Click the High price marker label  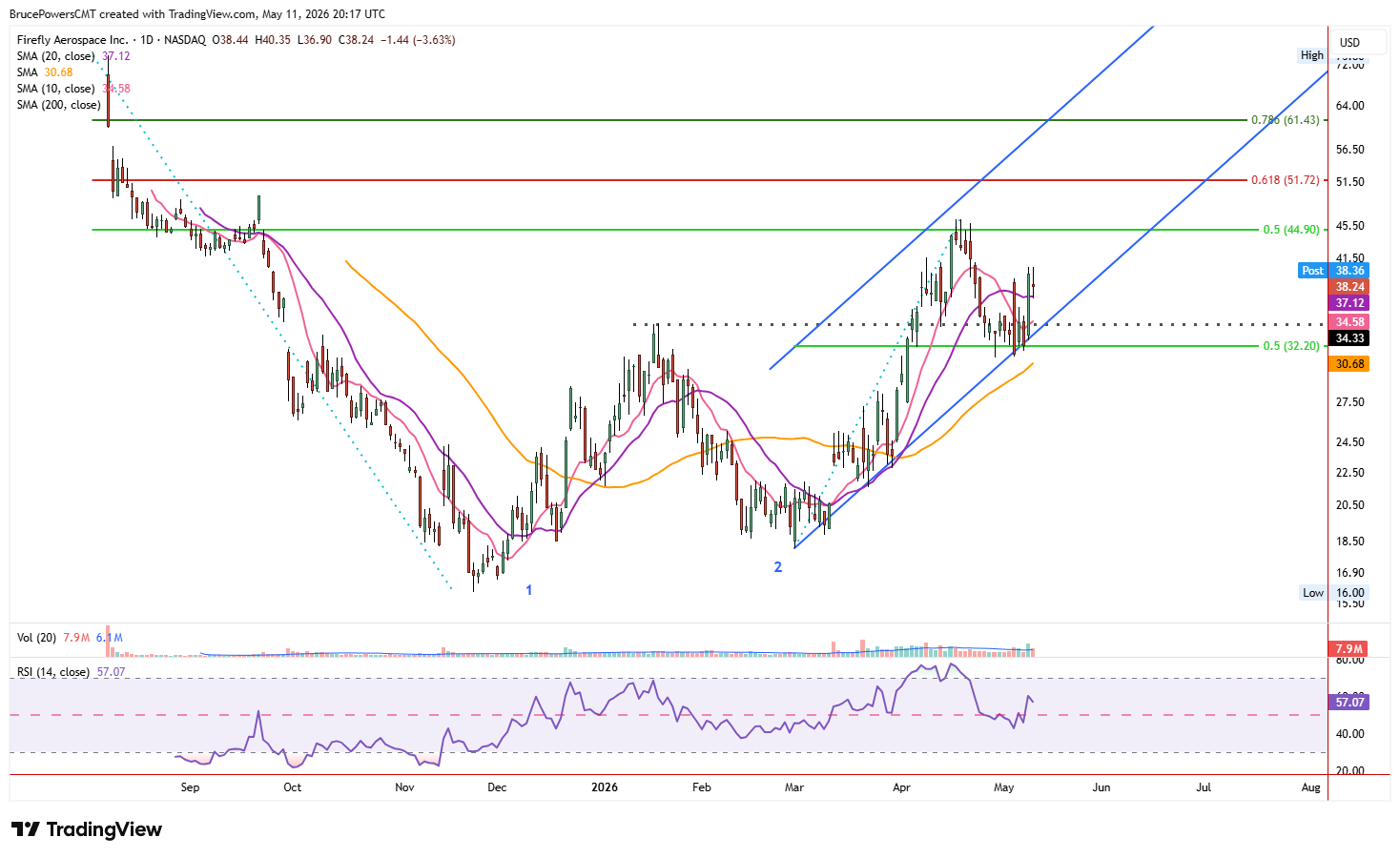(x=1312, y=55)
